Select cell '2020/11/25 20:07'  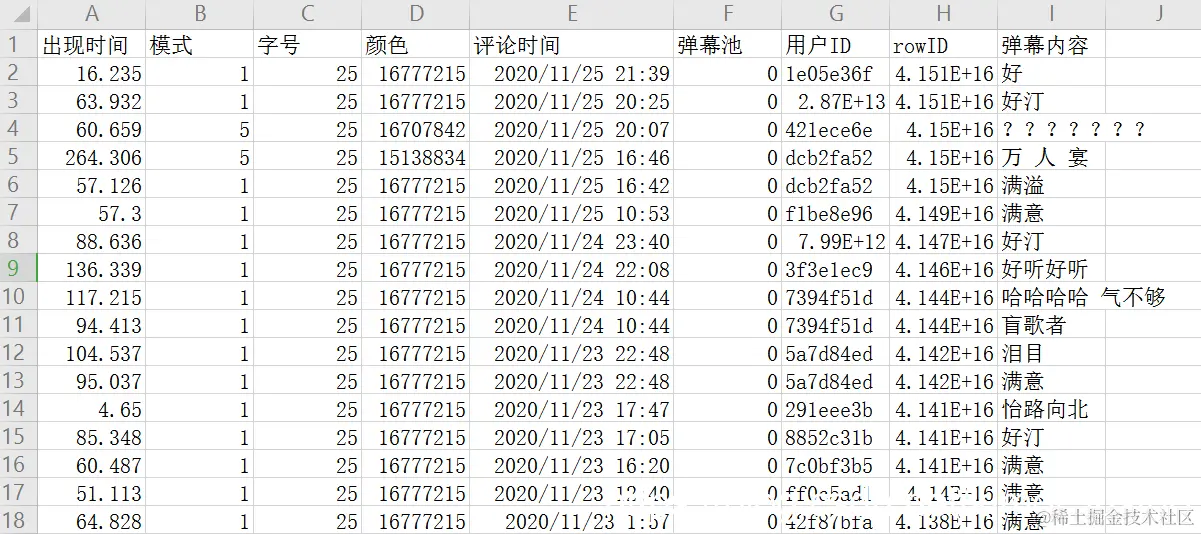(572, 129)
